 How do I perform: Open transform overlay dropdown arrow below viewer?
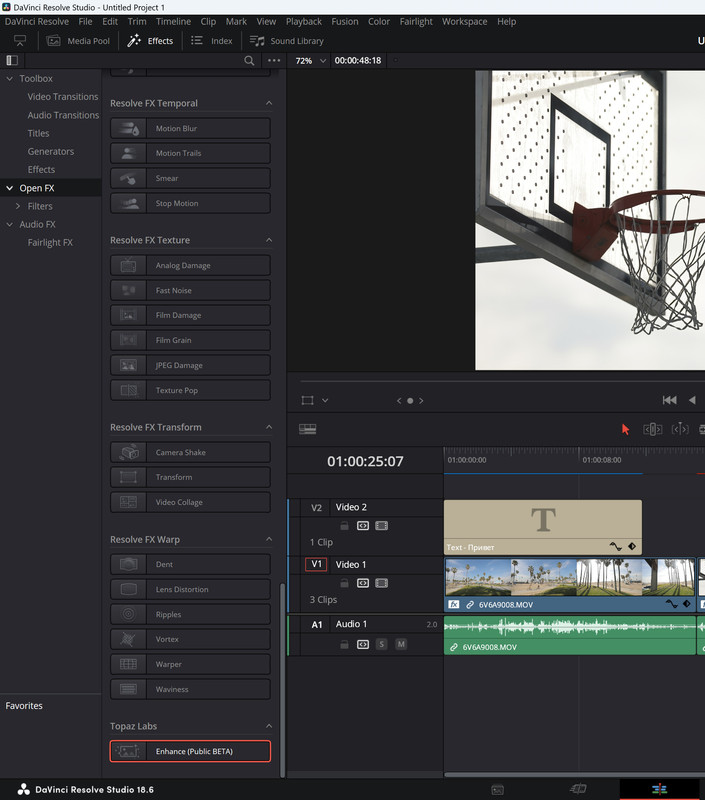(x=325, y=401)
